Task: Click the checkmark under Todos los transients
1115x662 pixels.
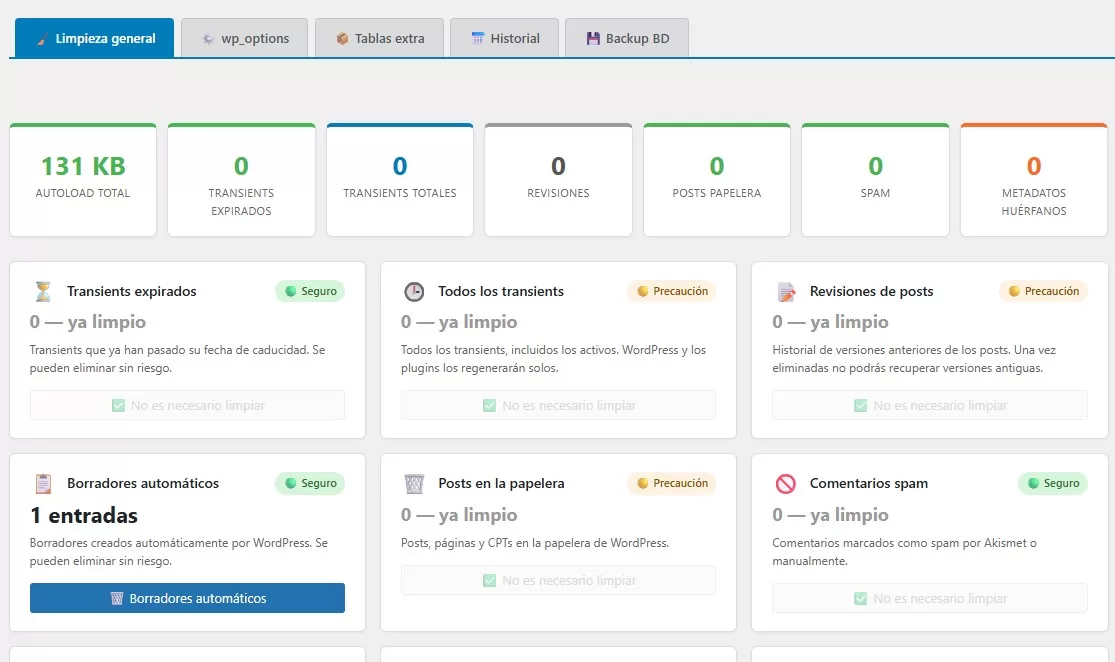Action: 489,406
